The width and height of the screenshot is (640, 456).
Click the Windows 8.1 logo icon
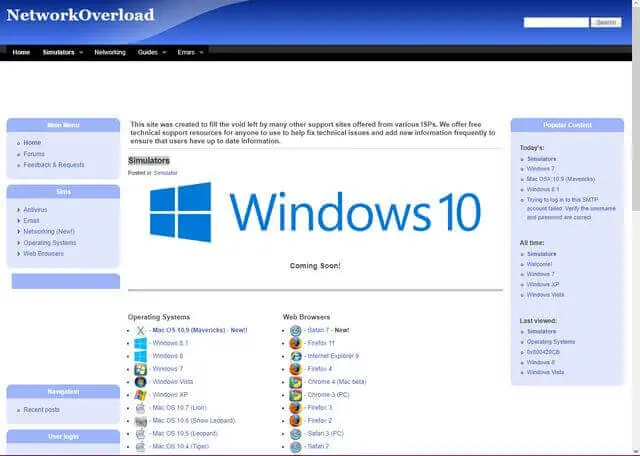(x=140, y=343)
